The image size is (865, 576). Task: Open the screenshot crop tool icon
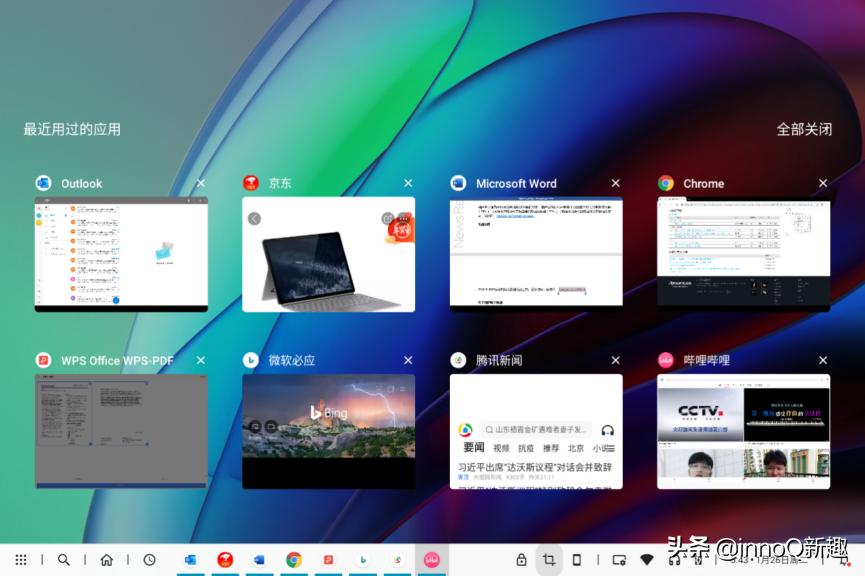(x=548, y=559)
